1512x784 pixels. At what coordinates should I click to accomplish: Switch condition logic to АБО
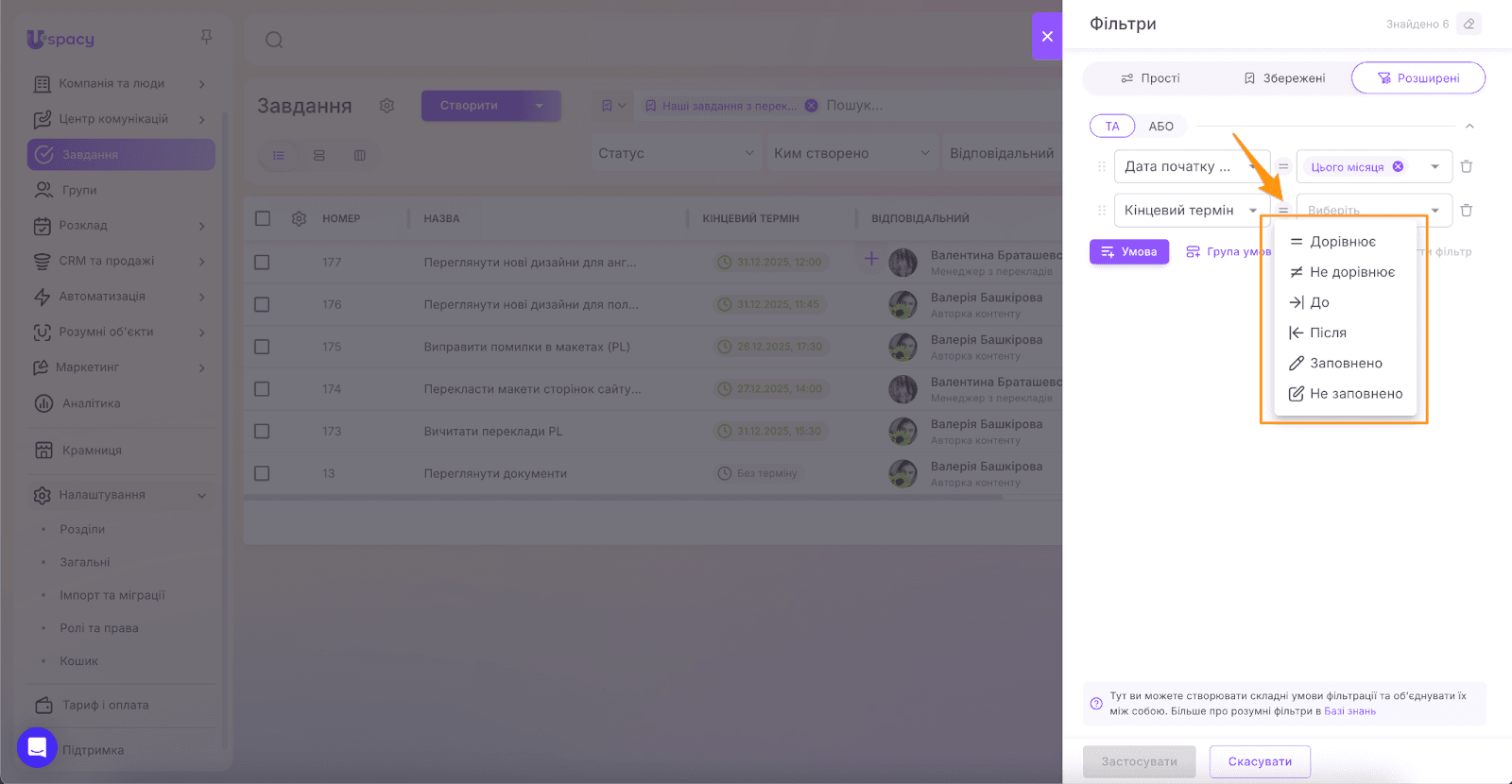1160,126
